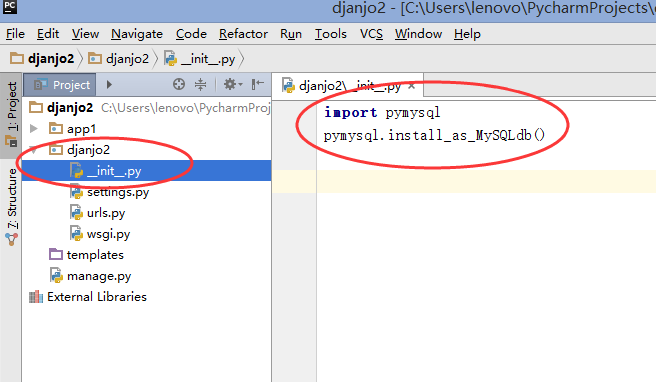Select djanjo2 project root in tree
Screen dimensions: 656x382
[70, 108]
